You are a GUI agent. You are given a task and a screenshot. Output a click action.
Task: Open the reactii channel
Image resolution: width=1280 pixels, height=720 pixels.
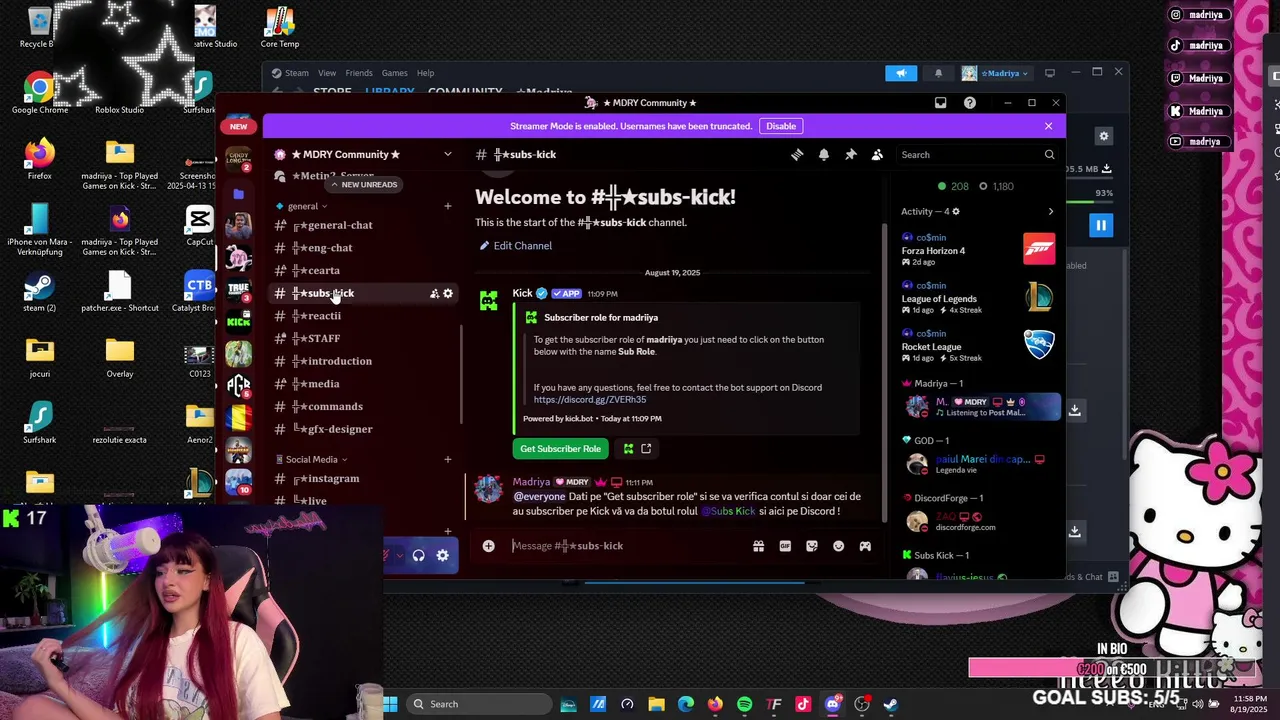[x=364, y=316]
